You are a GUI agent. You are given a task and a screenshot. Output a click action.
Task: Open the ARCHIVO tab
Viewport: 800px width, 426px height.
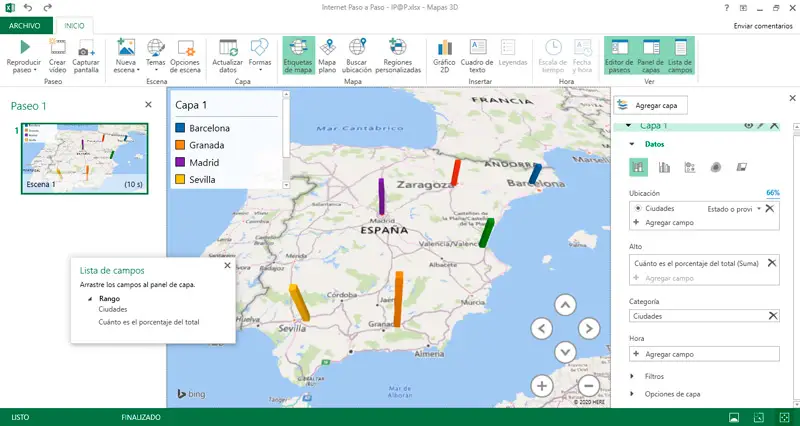click(x=25, y=26)
